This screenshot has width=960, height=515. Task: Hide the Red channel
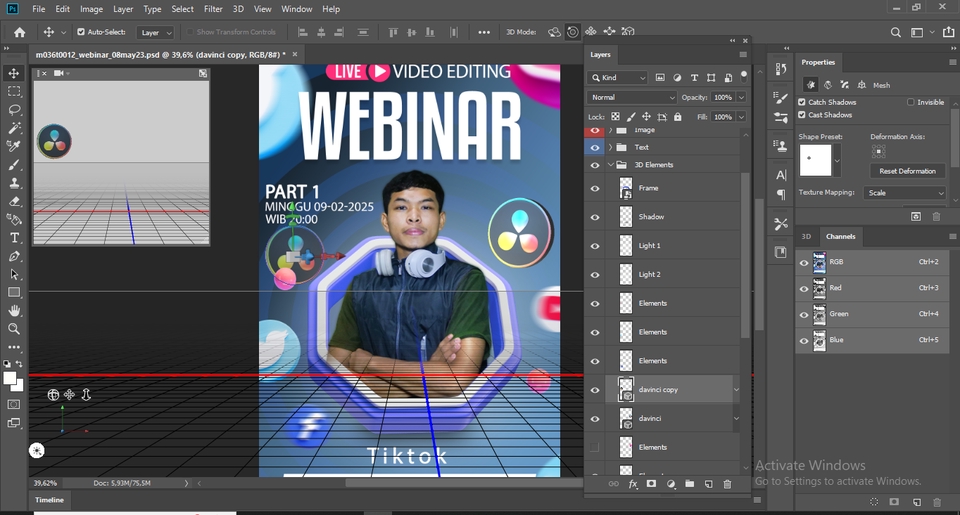point(804,288)
